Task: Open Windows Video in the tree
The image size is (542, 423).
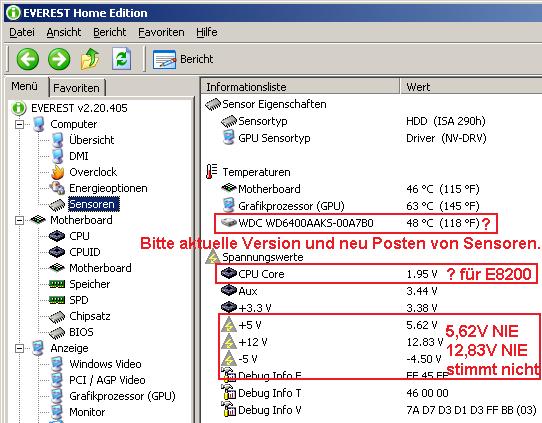Action: pos(105,364)
